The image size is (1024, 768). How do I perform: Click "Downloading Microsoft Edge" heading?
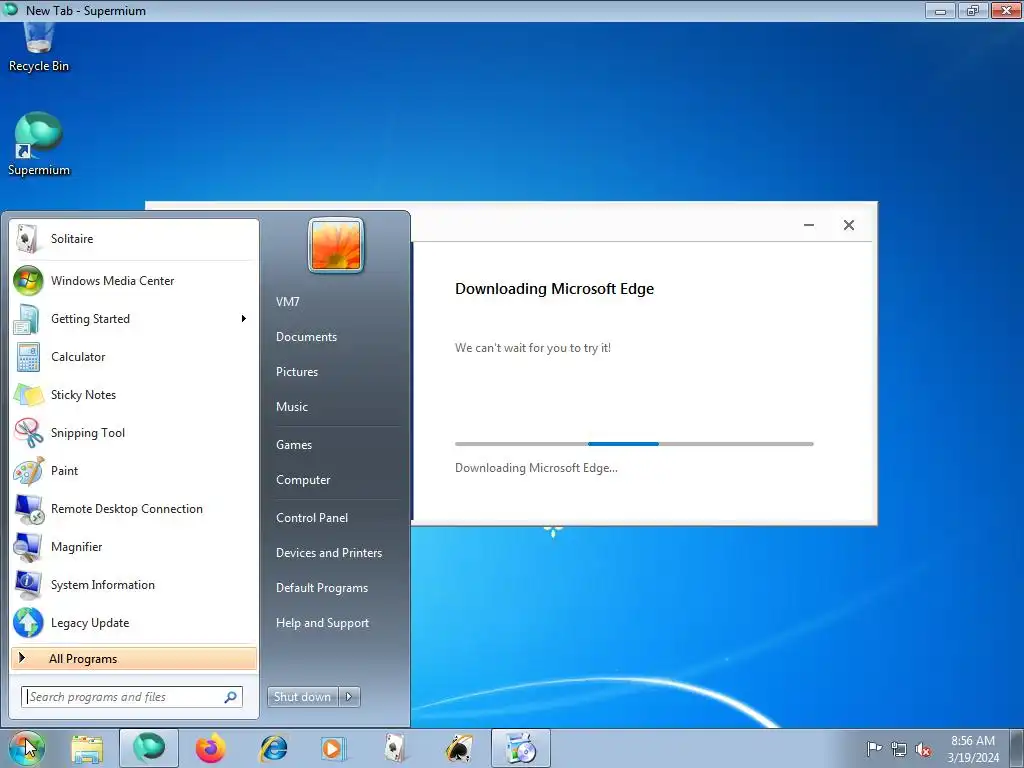click(554, 289)
